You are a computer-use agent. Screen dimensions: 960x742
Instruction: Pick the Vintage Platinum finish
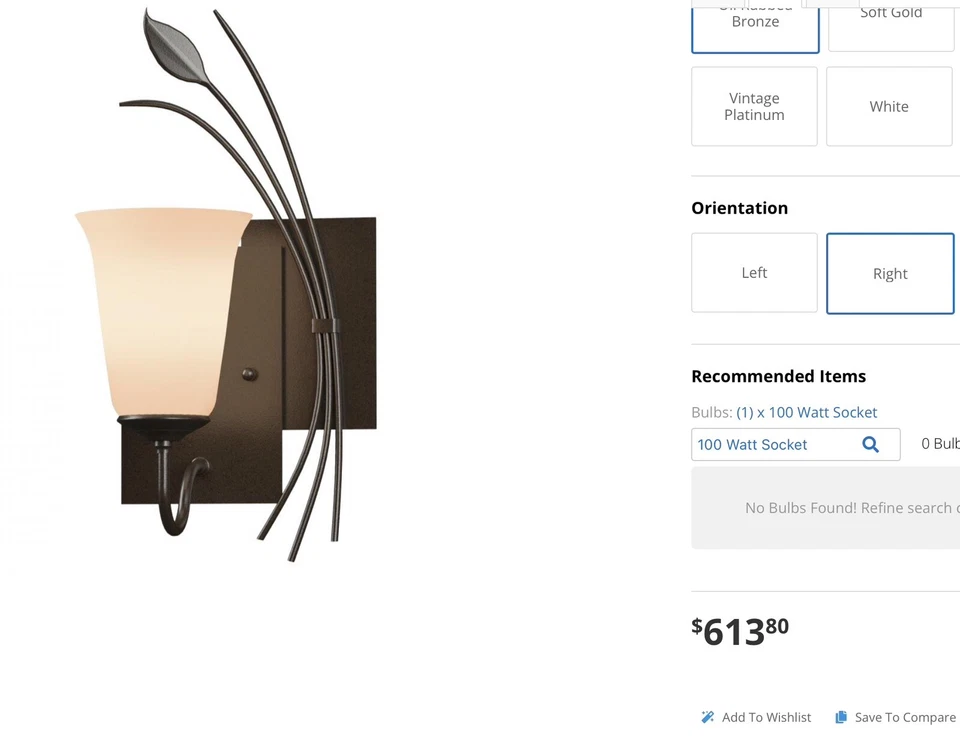754,107
